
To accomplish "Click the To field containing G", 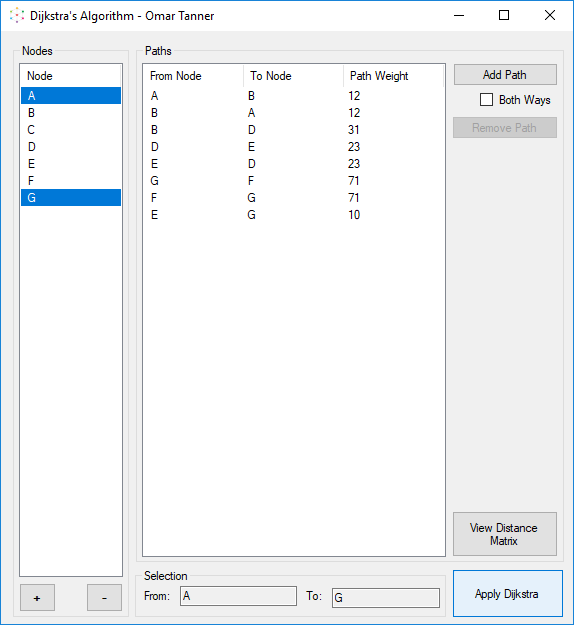I will pyautogui.click(x=386, y=598).
